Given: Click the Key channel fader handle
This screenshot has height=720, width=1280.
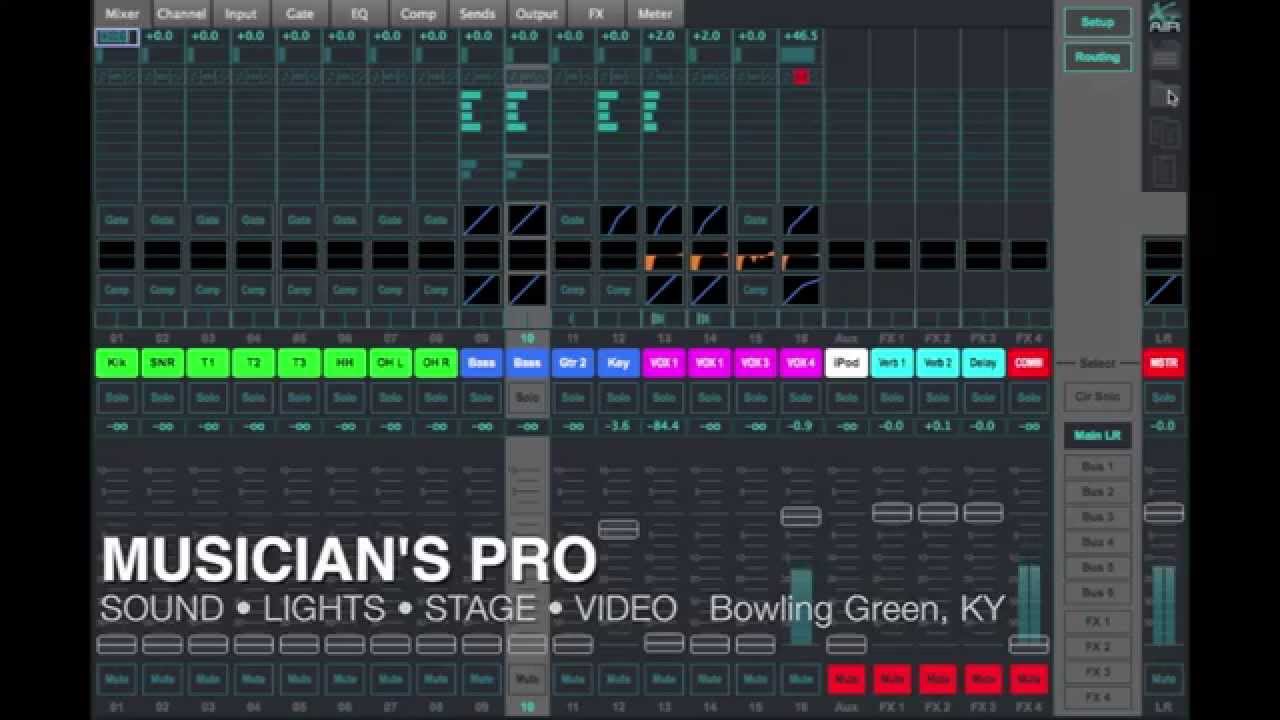Looking at the screenshot, I should point(618,529).
